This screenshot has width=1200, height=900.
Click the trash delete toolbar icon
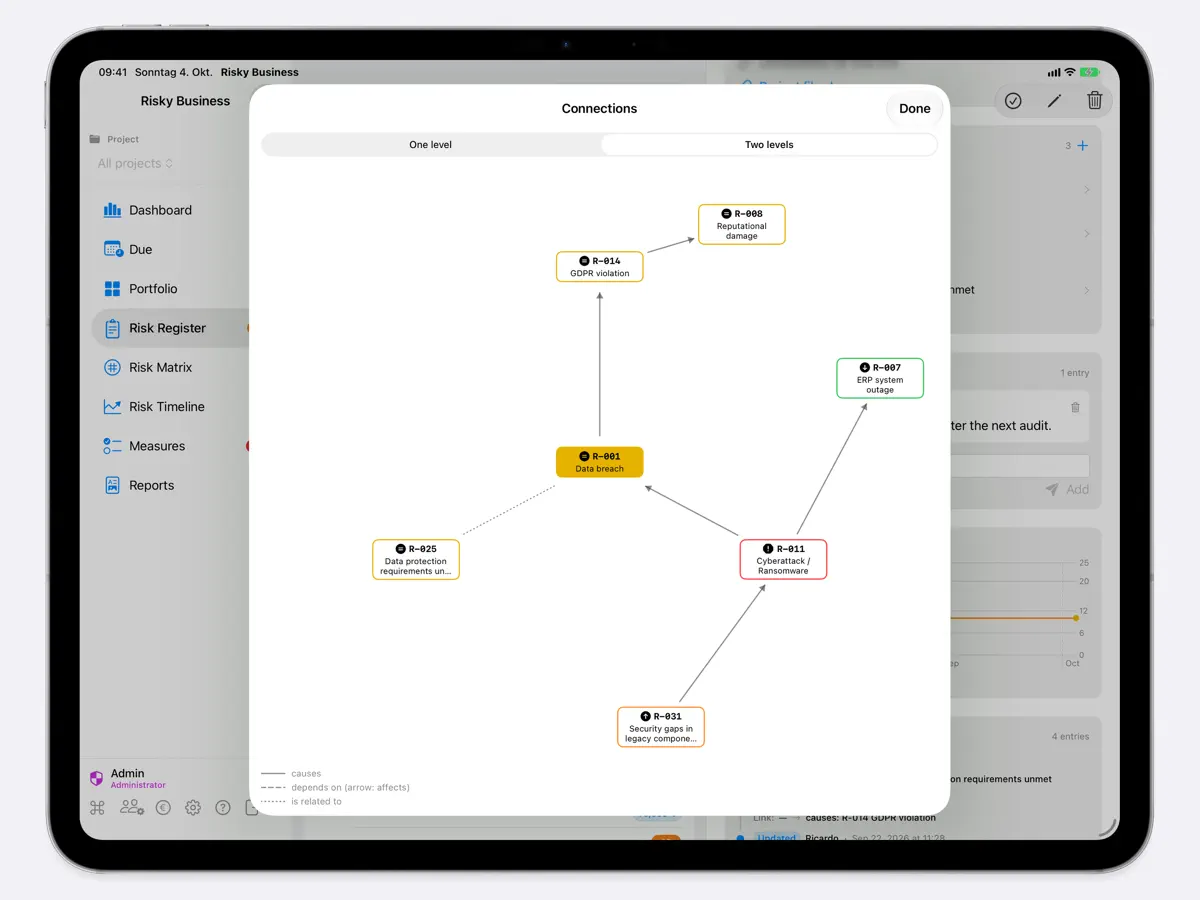[1094, 100]
